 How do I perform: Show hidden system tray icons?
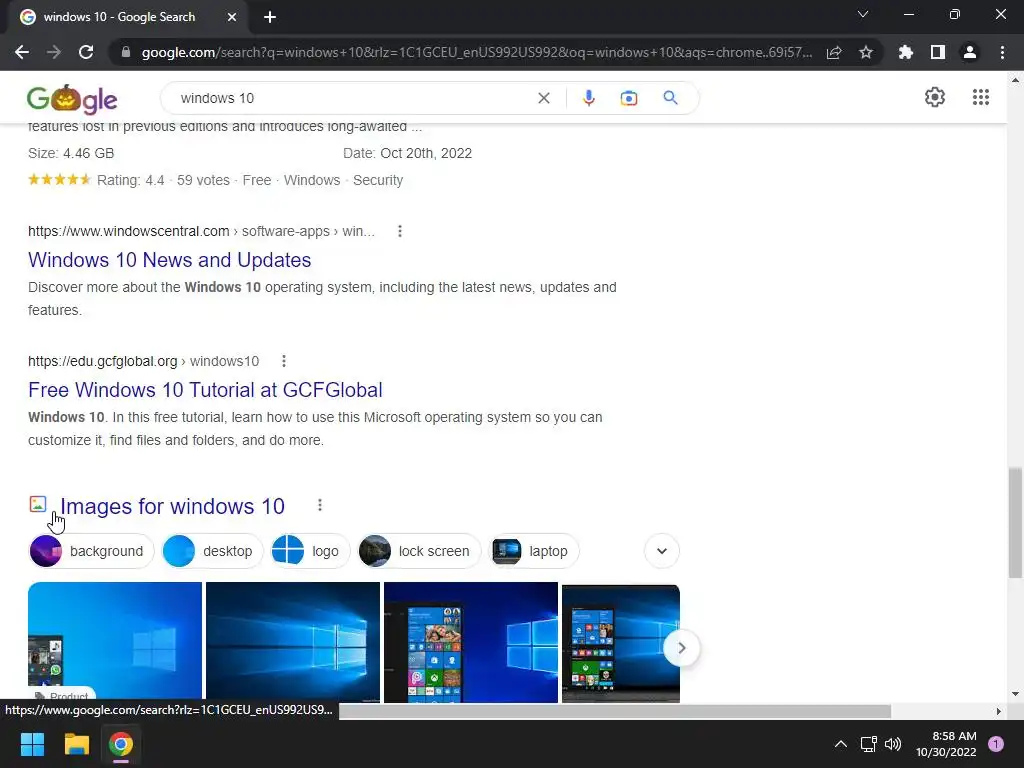[840, 744]
